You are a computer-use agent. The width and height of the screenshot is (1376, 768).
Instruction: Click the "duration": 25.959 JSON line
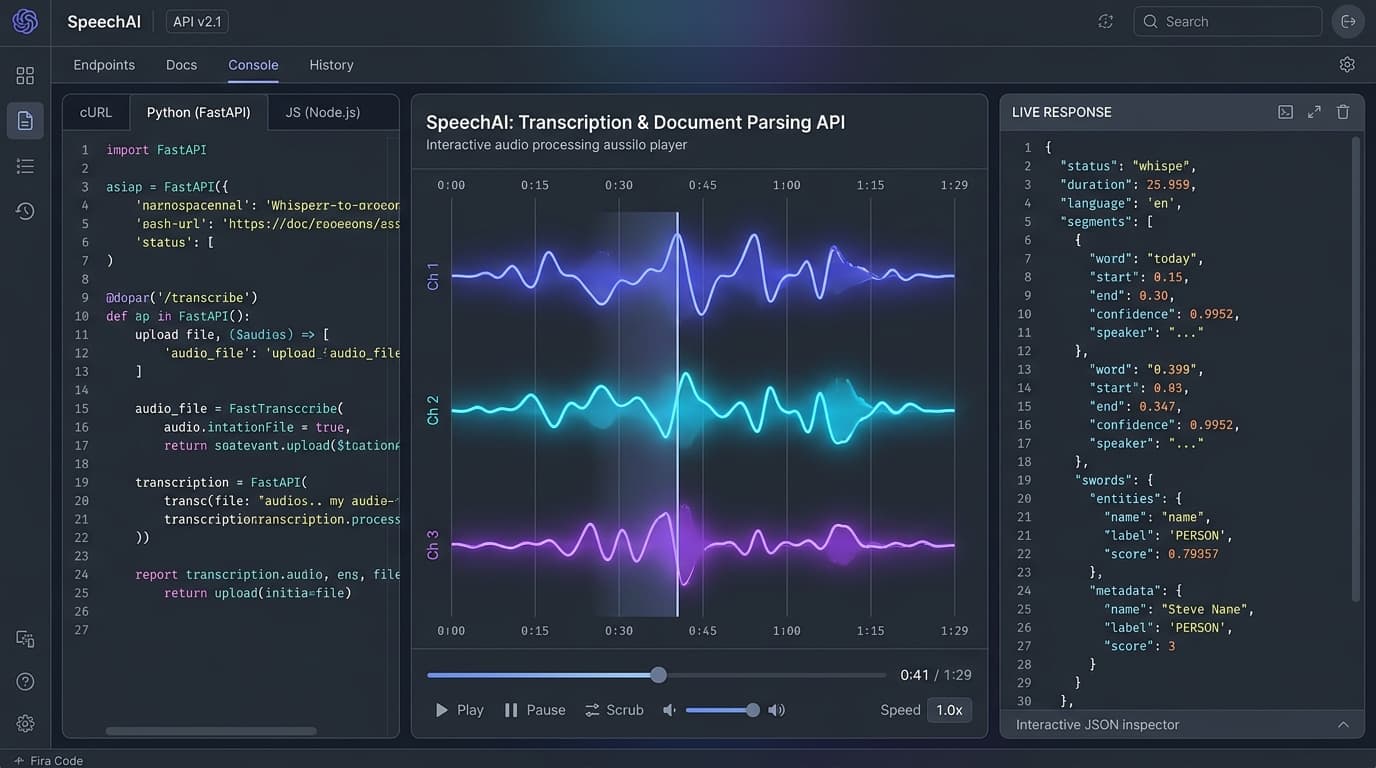[x=1128, y=184]
